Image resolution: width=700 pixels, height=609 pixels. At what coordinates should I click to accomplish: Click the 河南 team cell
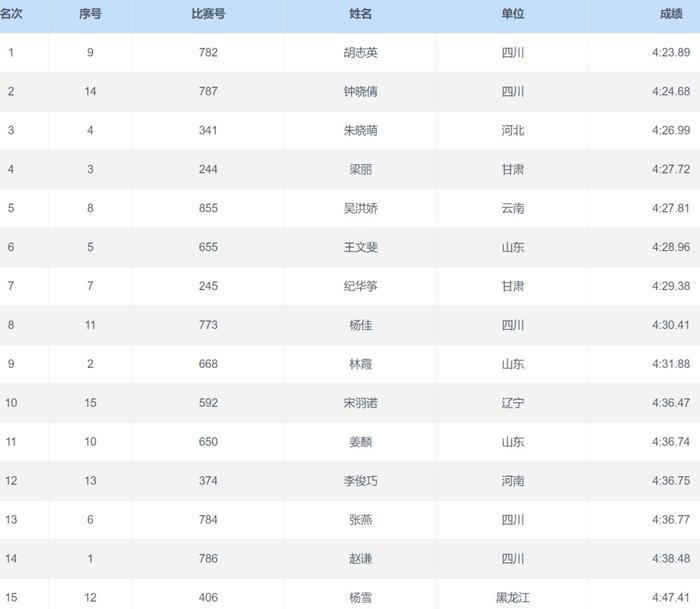tap(512, 480)
